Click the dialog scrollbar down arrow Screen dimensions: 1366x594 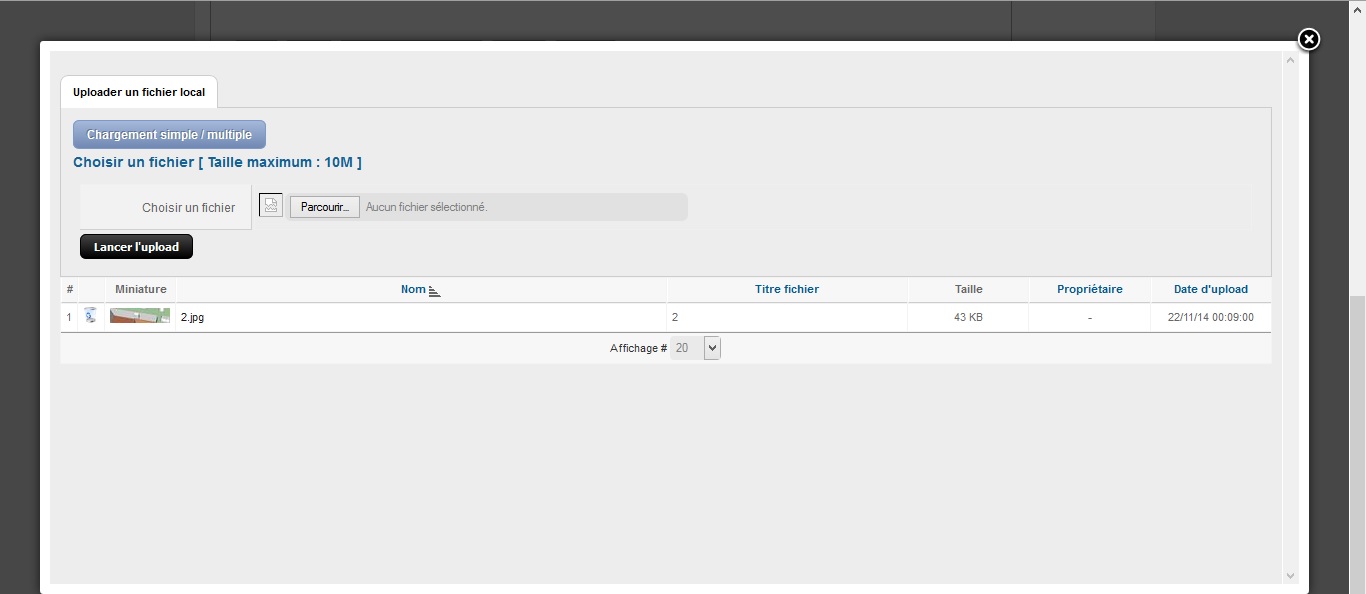[1290, 575]
